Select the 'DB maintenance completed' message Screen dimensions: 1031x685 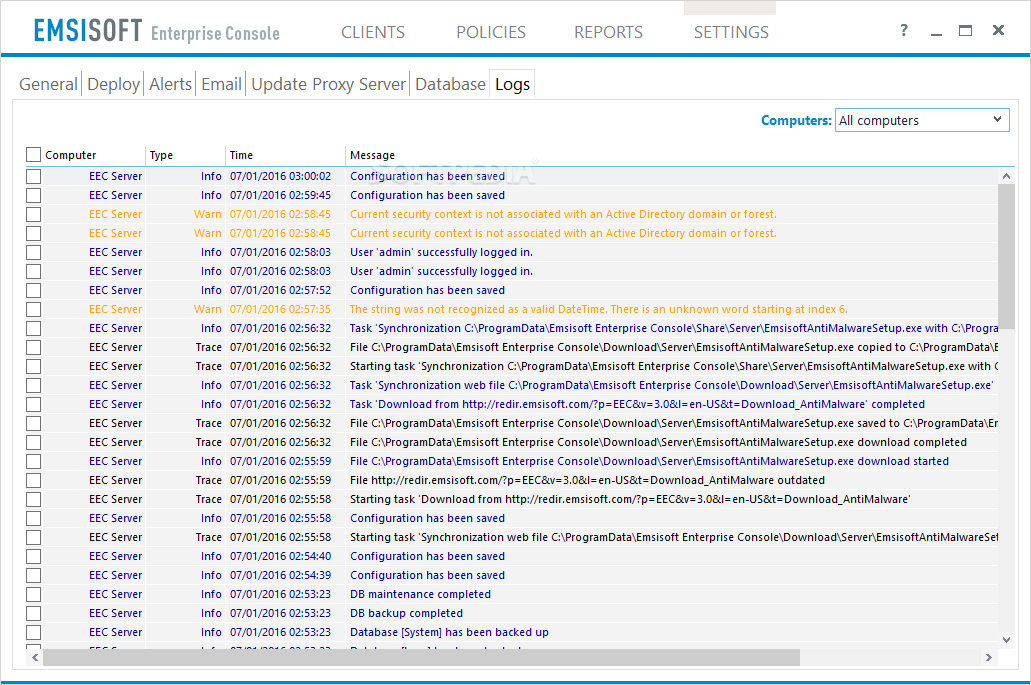coord(420,594)
